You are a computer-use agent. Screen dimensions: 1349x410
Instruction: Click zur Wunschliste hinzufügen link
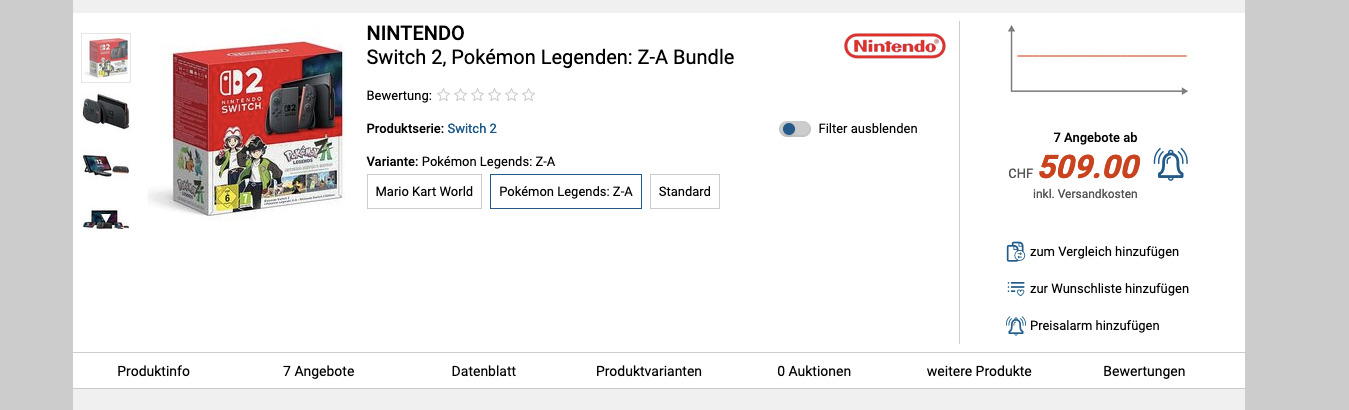(x=1109, y=289)
